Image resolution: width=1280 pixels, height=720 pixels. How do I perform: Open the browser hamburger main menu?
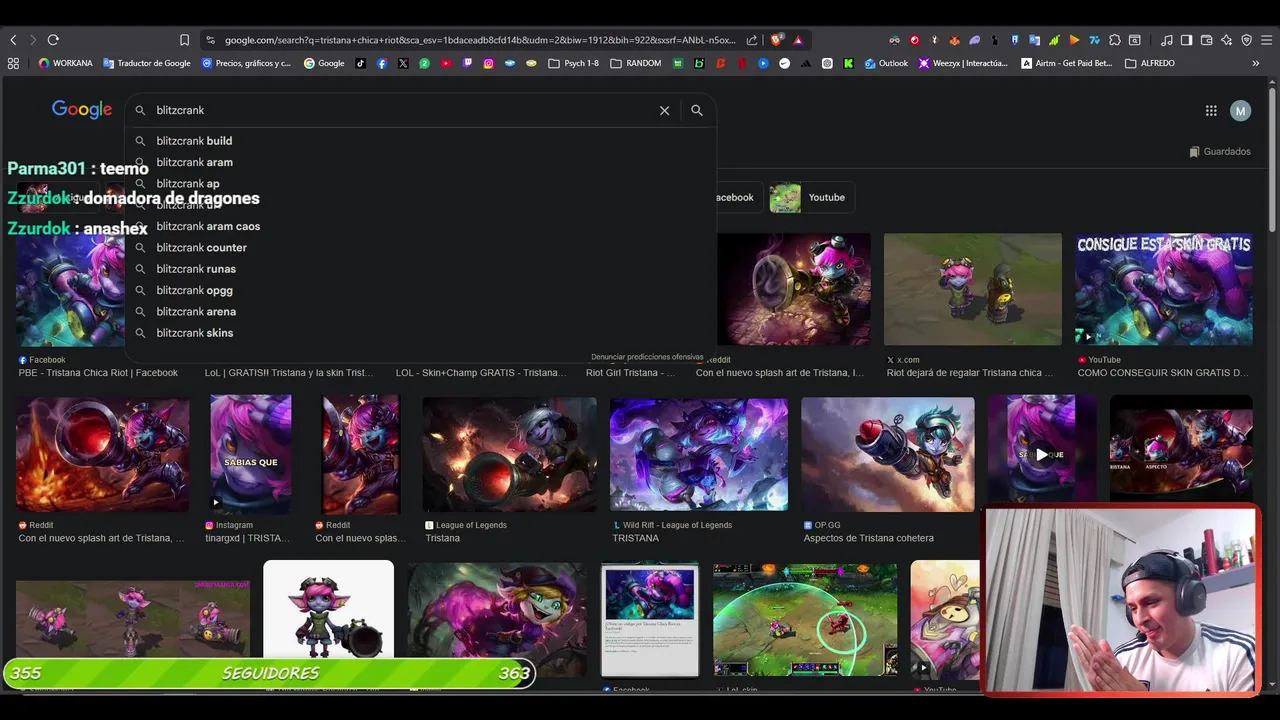(x=1266, y=40)
